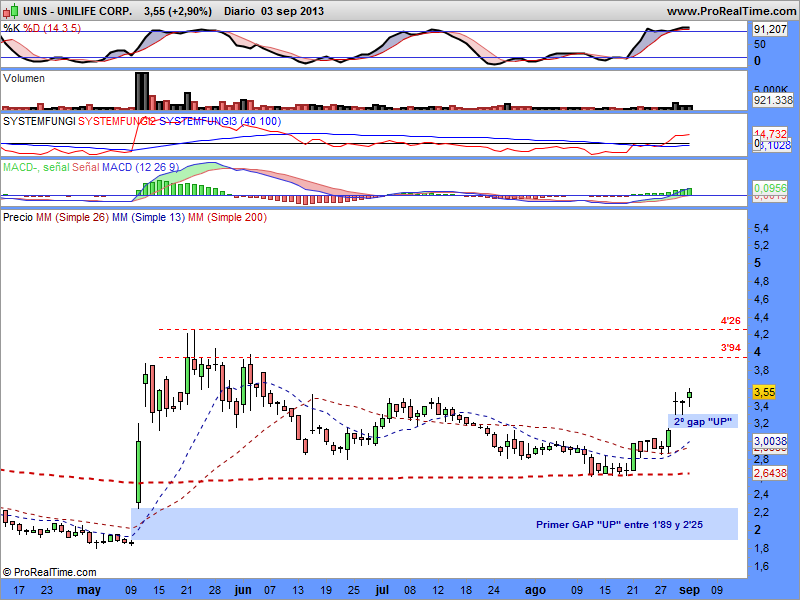Click 'may' on the date axis
This screenshot has height=600, width=800.
tap(88, 590)
